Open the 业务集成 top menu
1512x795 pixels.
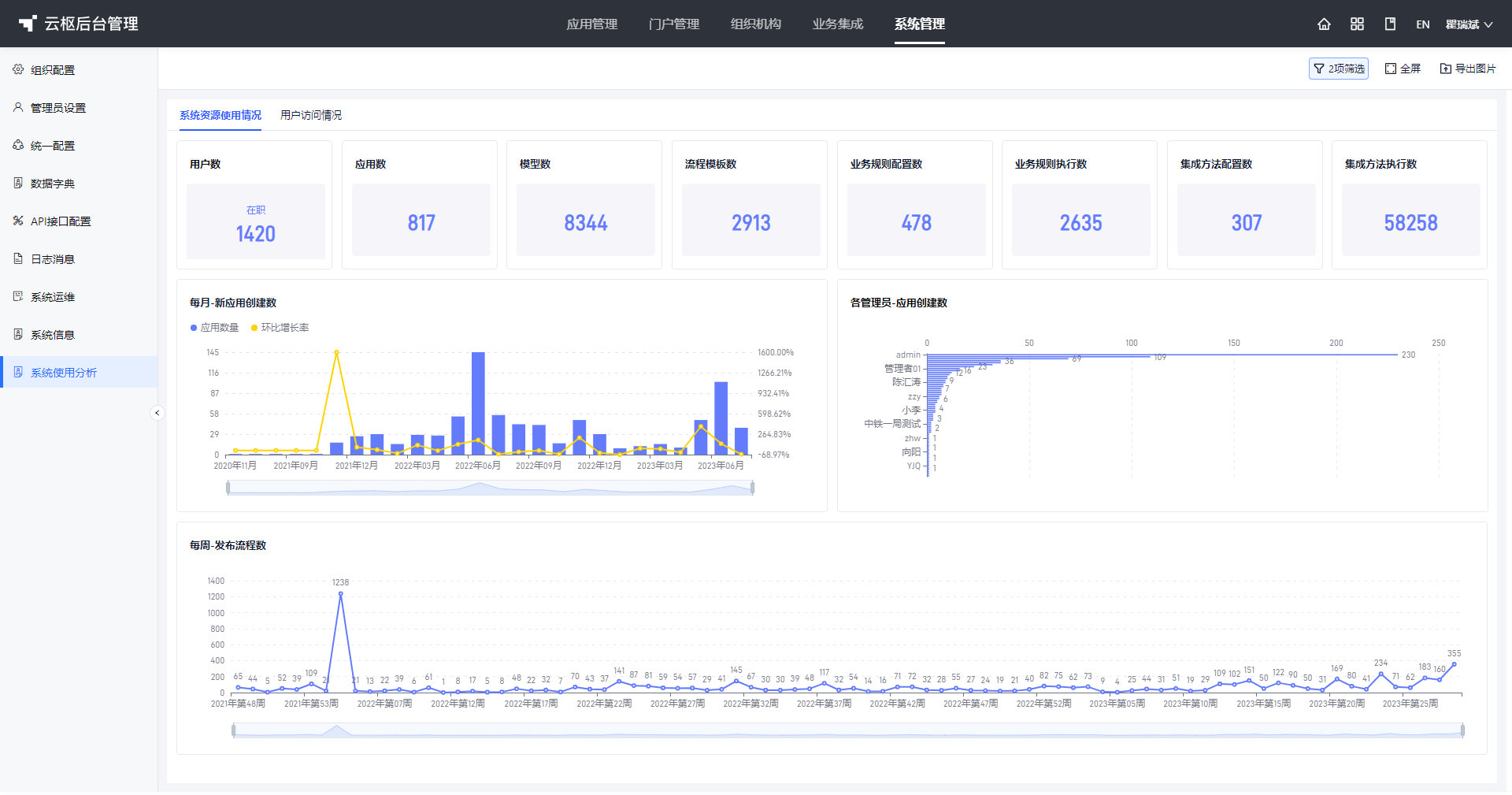[838, 24]
